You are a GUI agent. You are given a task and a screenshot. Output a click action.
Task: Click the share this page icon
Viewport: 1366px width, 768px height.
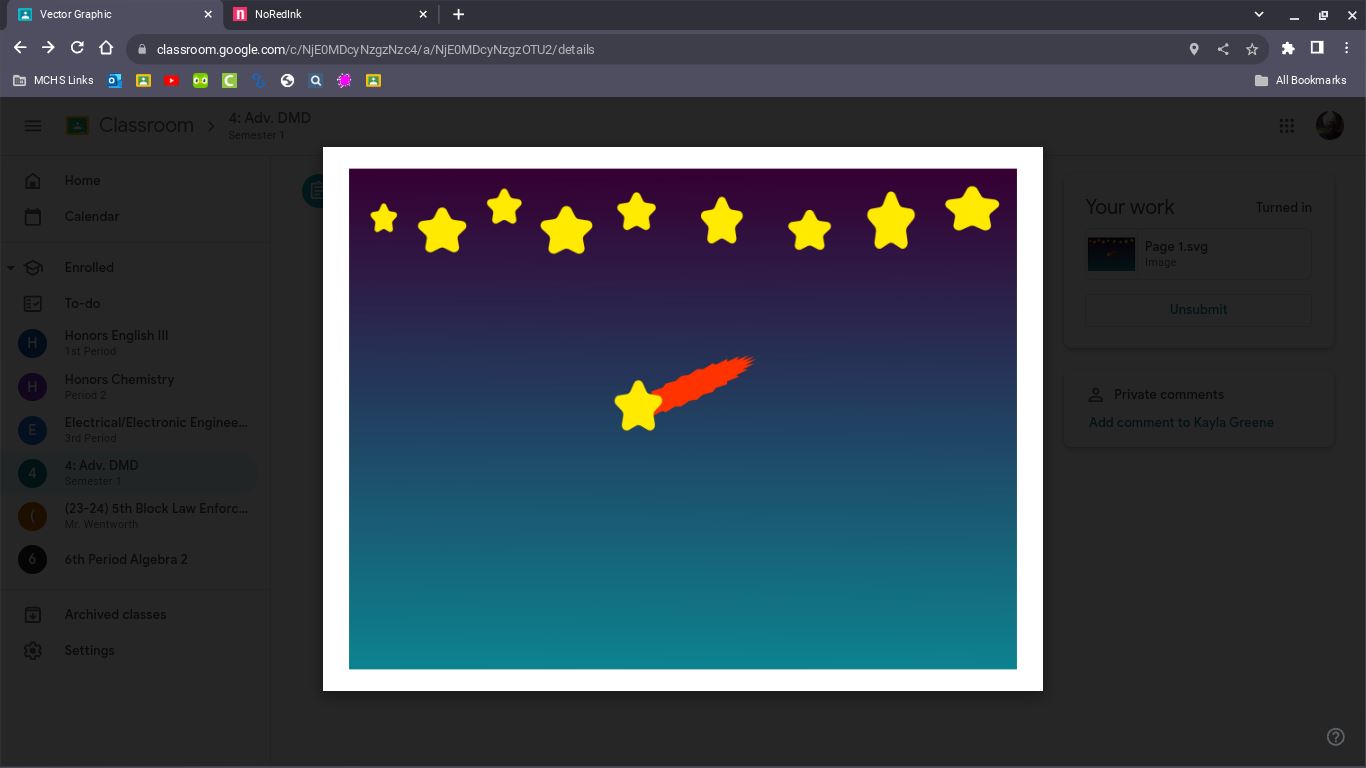coord(1223,49)
